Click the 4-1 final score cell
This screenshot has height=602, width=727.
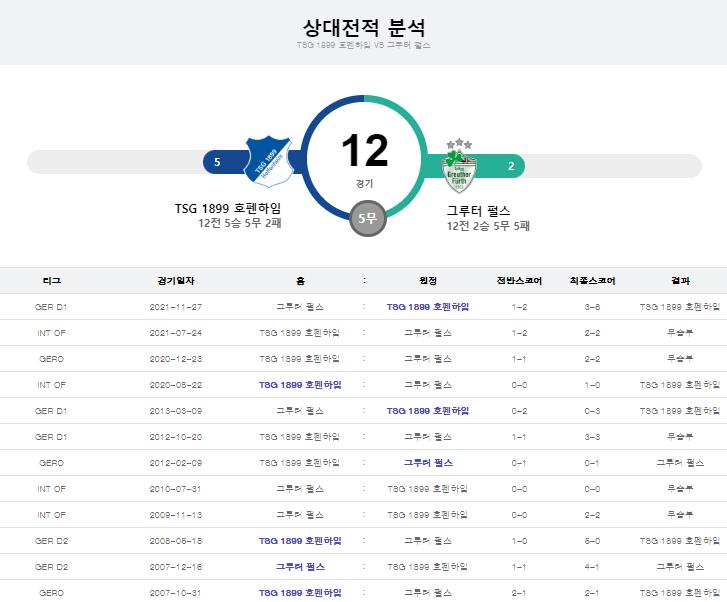pyautogui.click(x=593, y=567)
